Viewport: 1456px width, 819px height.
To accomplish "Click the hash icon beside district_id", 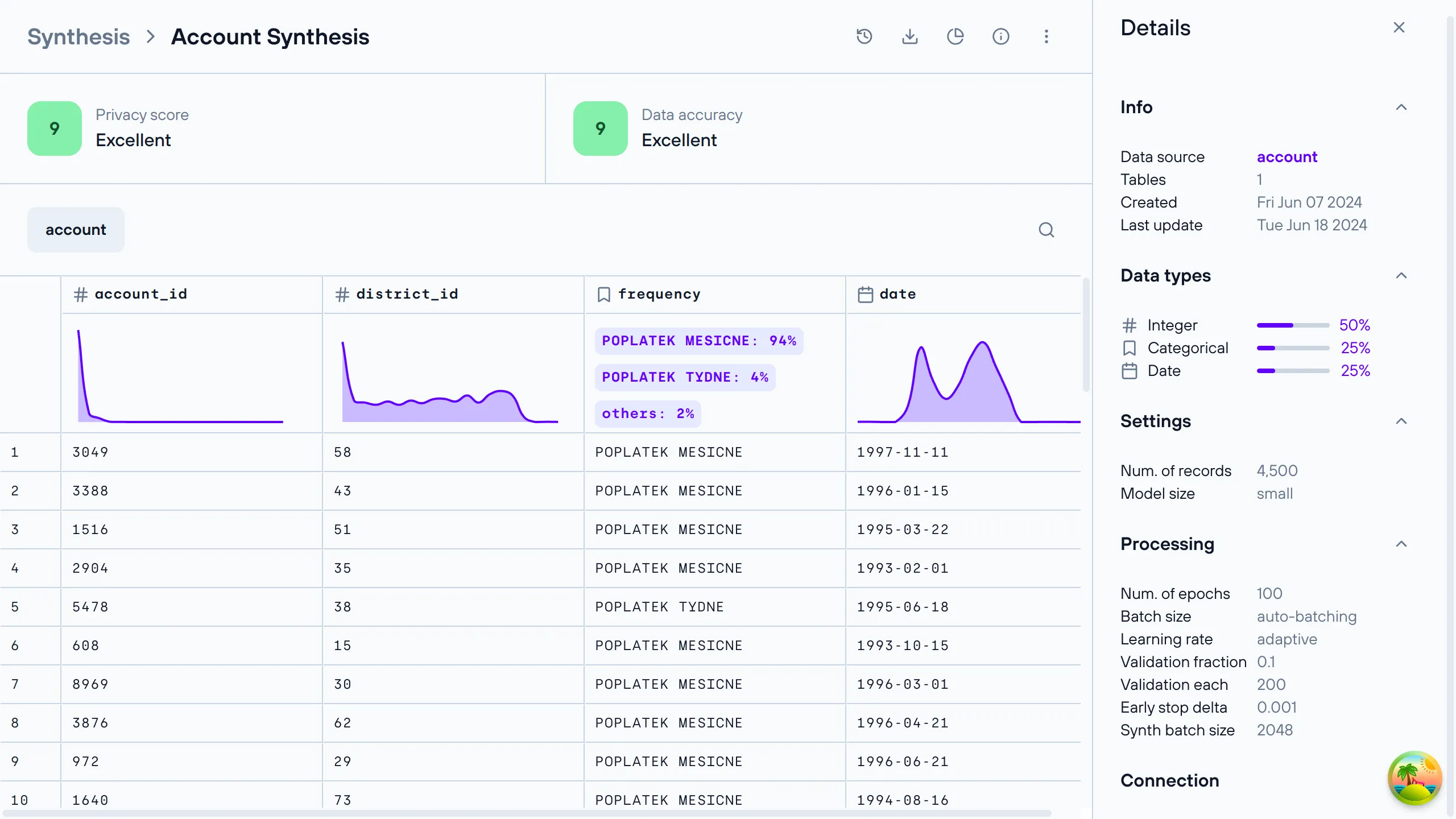I will coord(342,295).
